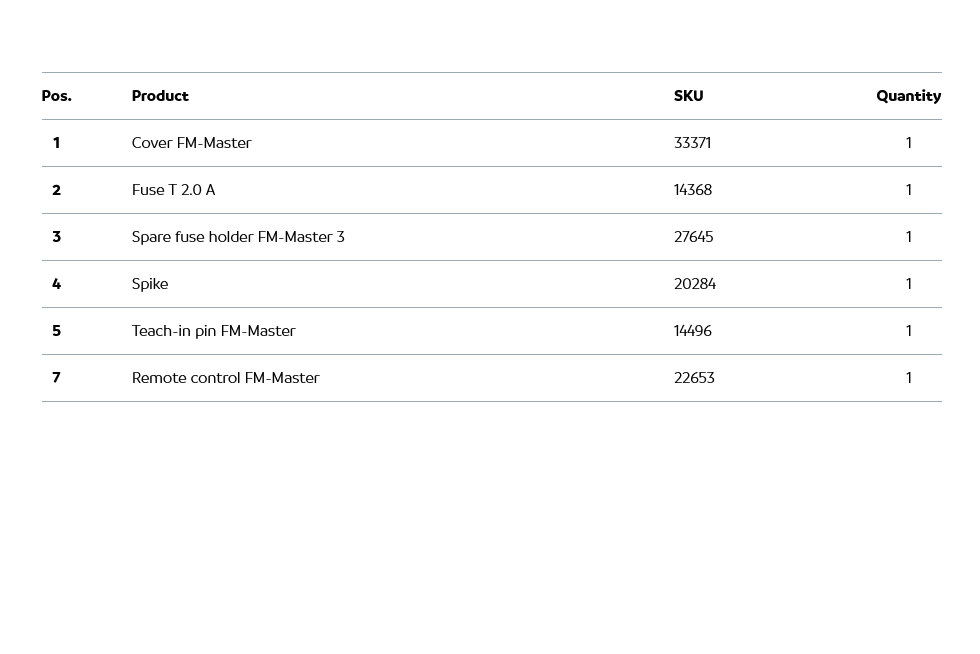Click the Quantity column header
This screenshot has width=980, height=654.
pos(908,96)
